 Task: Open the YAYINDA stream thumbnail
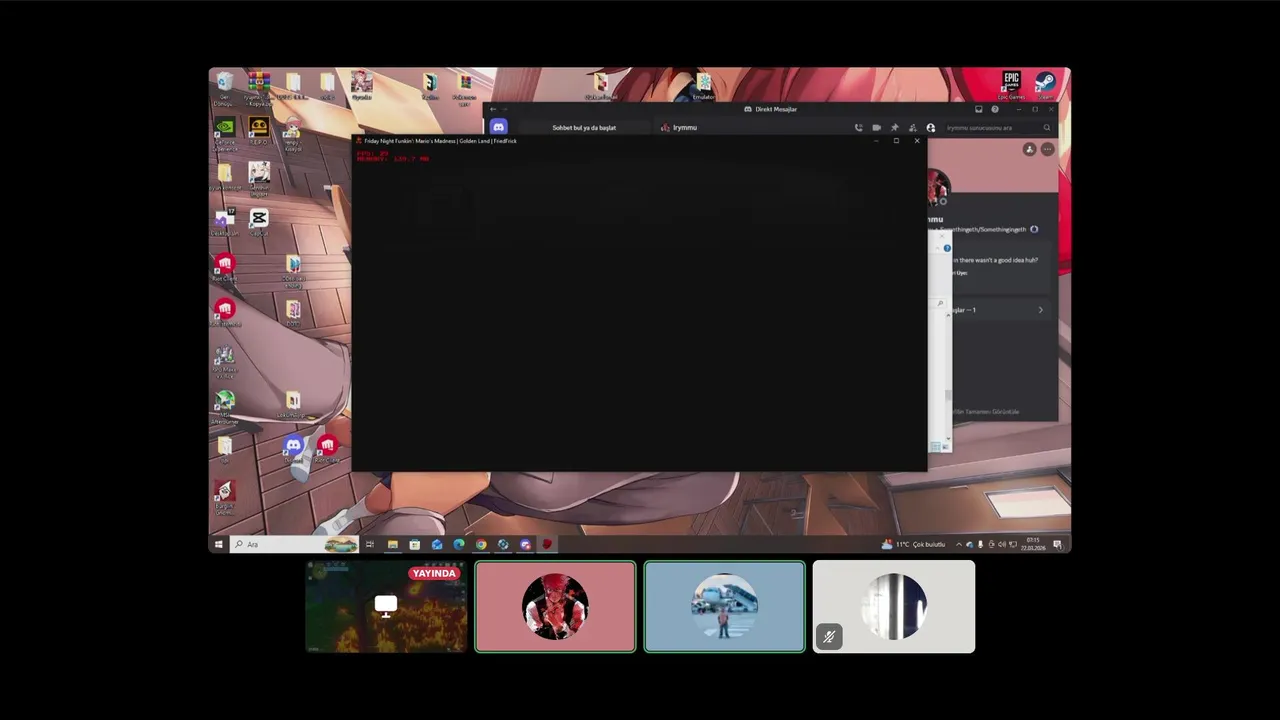[x=386, y=606]
